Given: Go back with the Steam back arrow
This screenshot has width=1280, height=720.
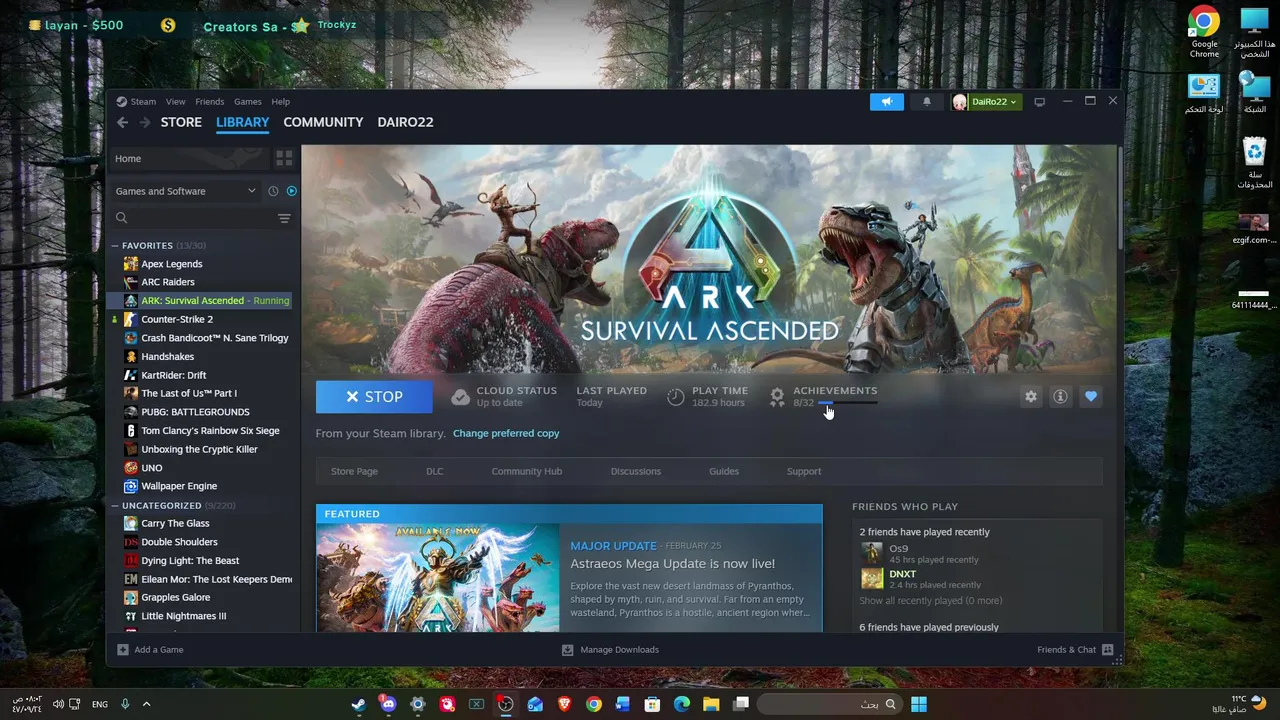Looking at the screenshot, I should pos(122,122).
